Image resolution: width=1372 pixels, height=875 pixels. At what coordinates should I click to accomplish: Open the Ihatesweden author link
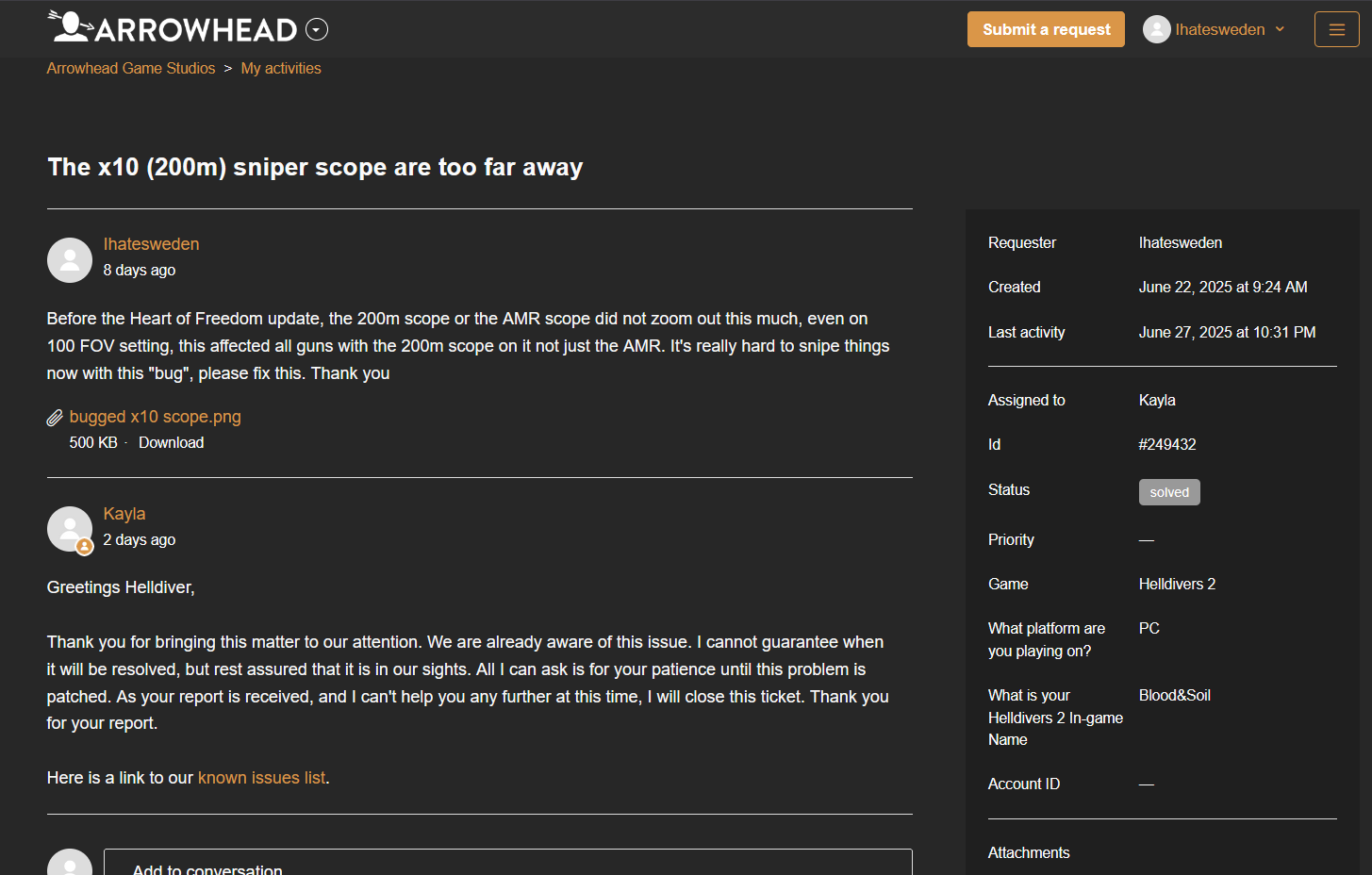pos(151,244)
